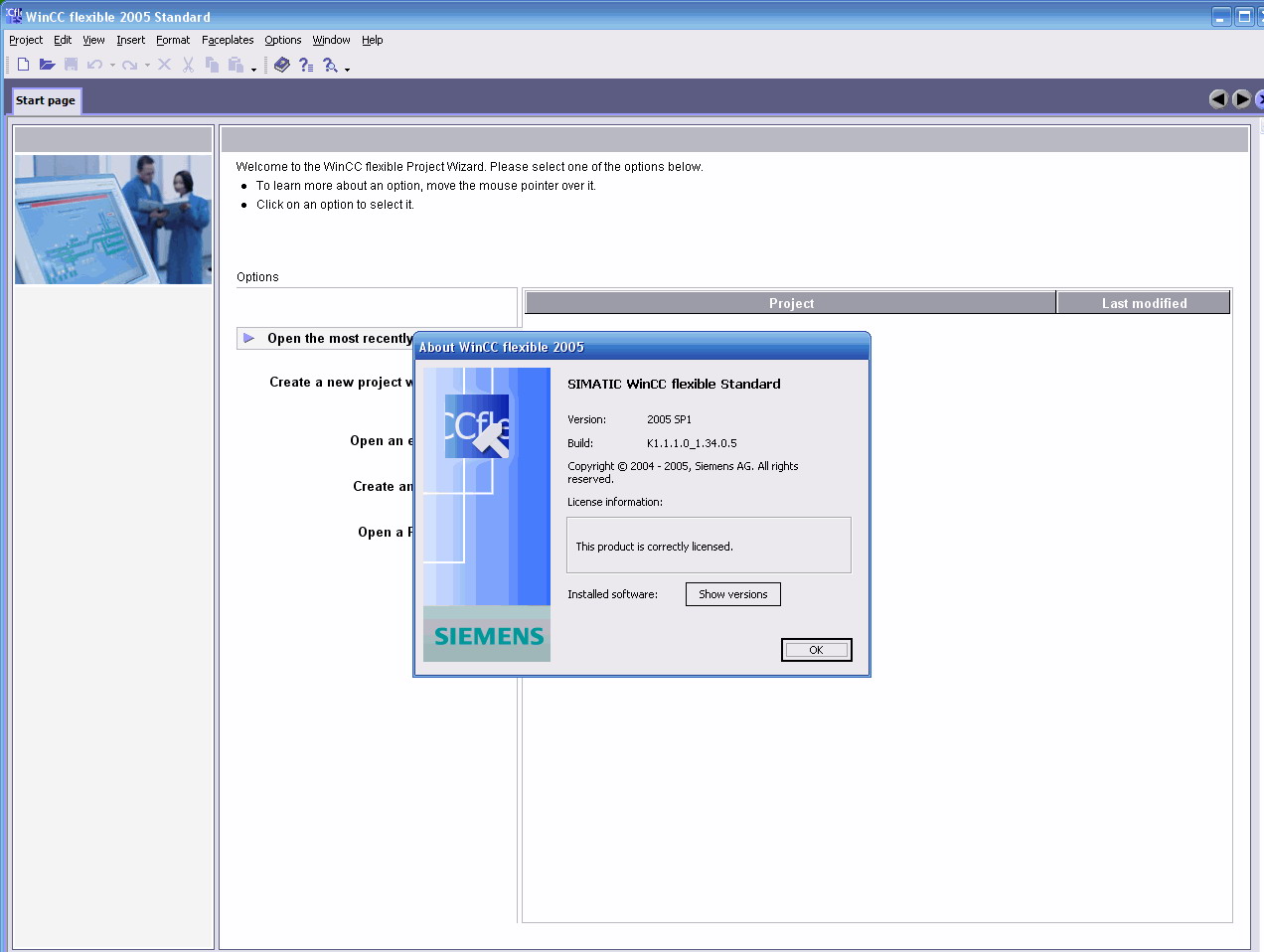This screenshot has height=952, width=1264.
Task: Click OK in the About dialog
Action: tap(816, 650)
